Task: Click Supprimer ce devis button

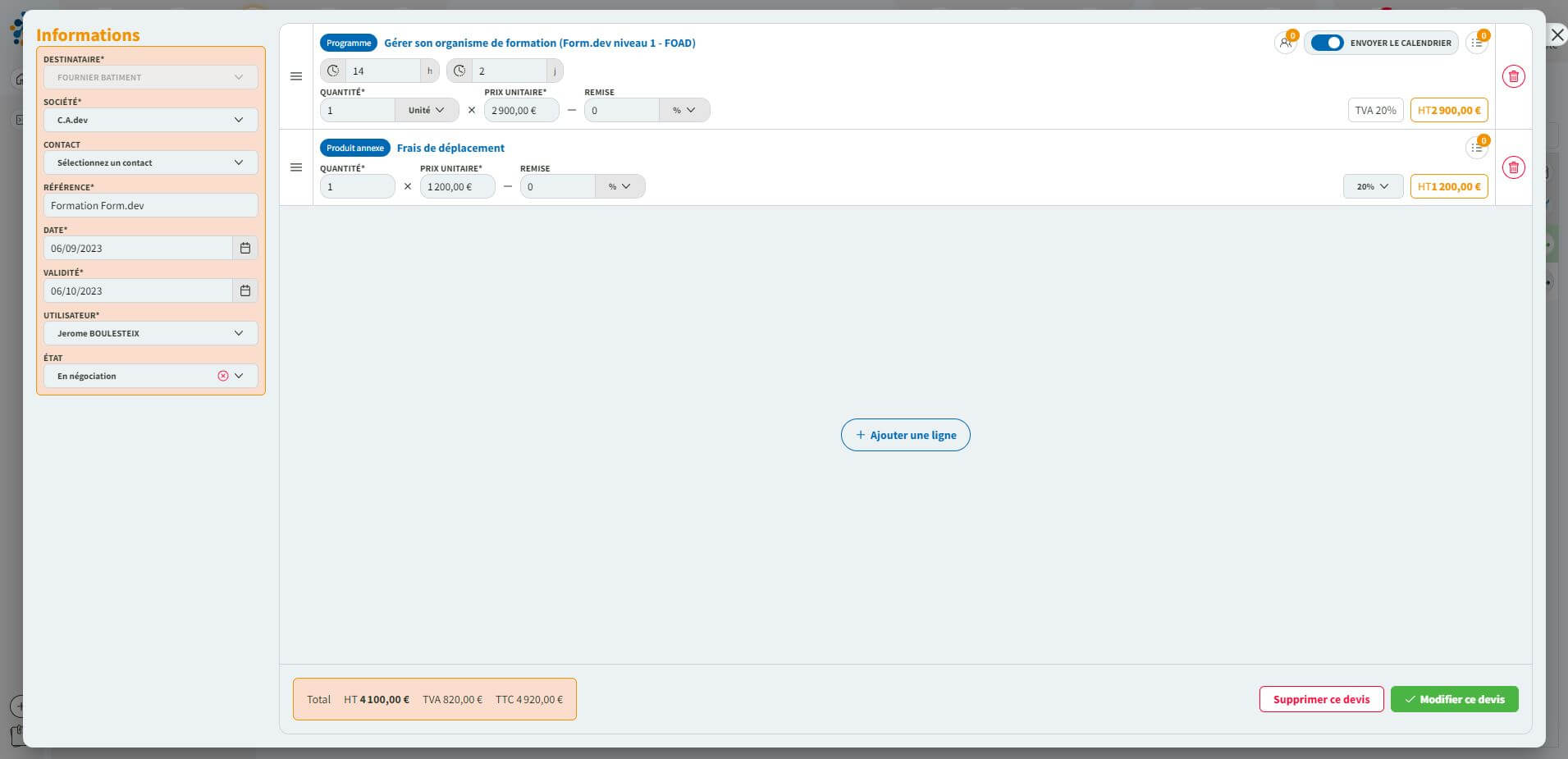Action: point(1321,699)
